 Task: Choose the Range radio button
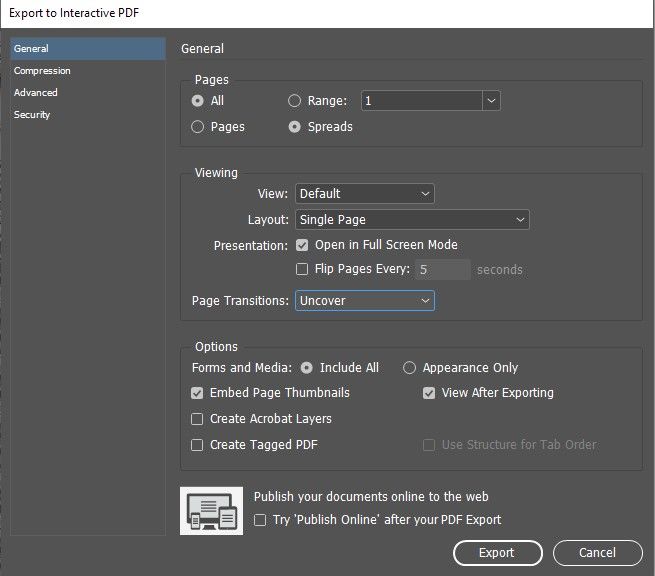295,101
